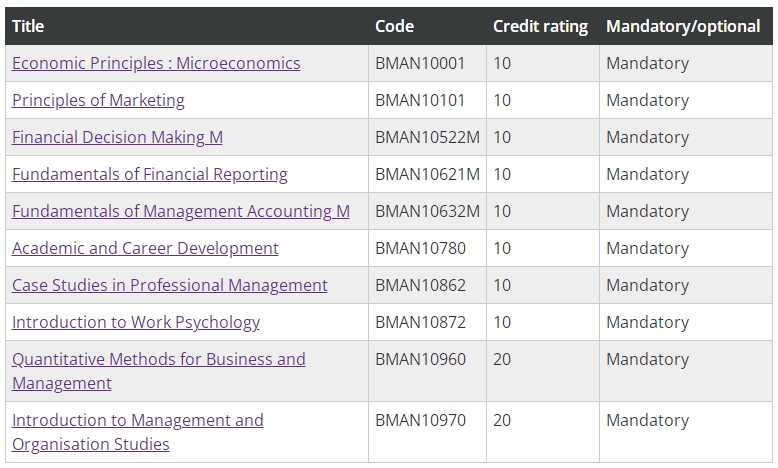Image resolution: width=778 pixels, height=468 pixels.
Task: Select code cell BMAN10872
Action: click(x=420, y=322)
